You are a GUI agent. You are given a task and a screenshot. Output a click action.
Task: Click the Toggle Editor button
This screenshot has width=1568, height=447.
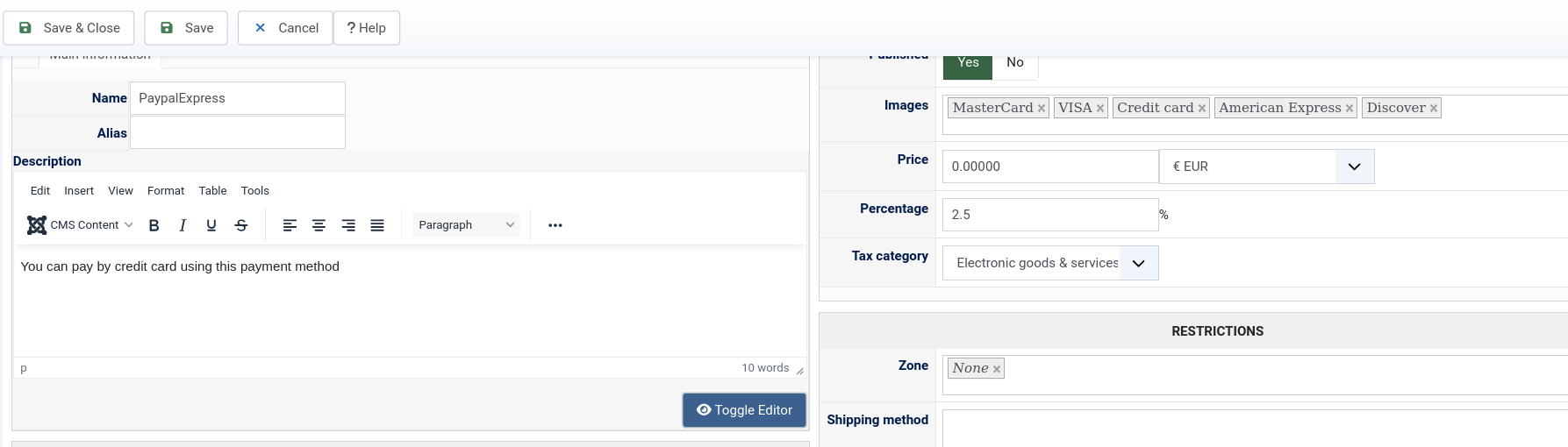(x=744, y=410)
